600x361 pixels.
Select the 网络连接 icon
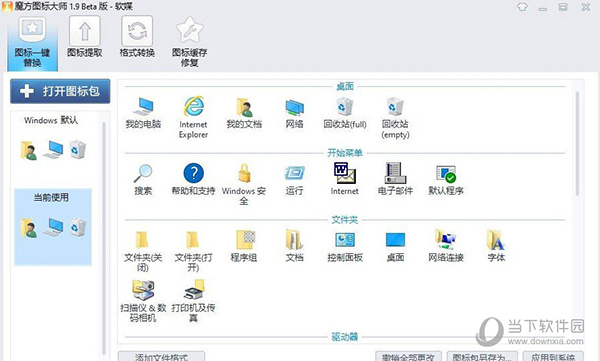[446, 246]
